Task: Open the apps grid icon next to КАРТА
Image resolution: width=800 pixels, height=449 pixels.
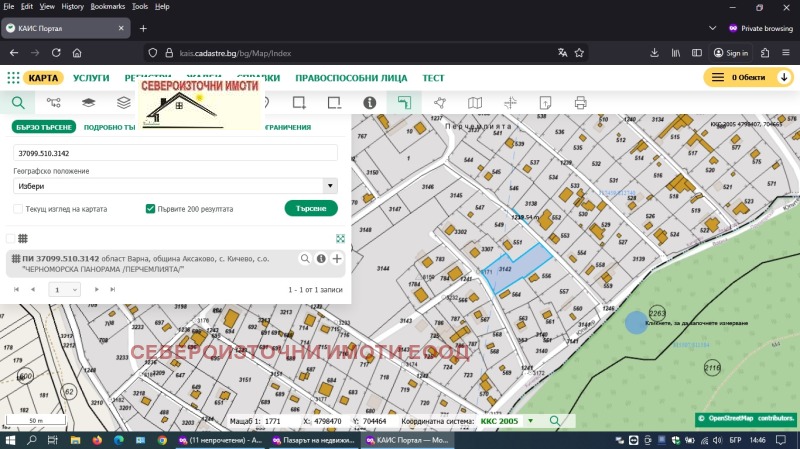Action: 13,77
